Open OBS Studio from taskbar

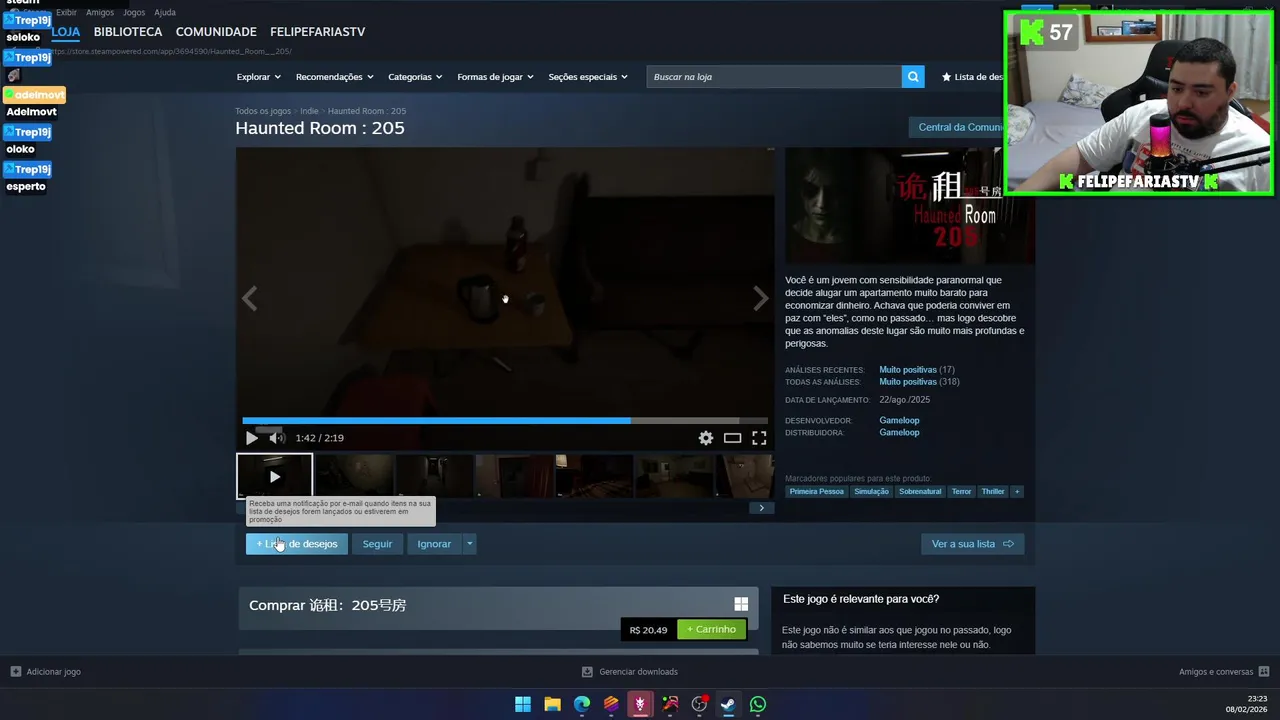699,704
